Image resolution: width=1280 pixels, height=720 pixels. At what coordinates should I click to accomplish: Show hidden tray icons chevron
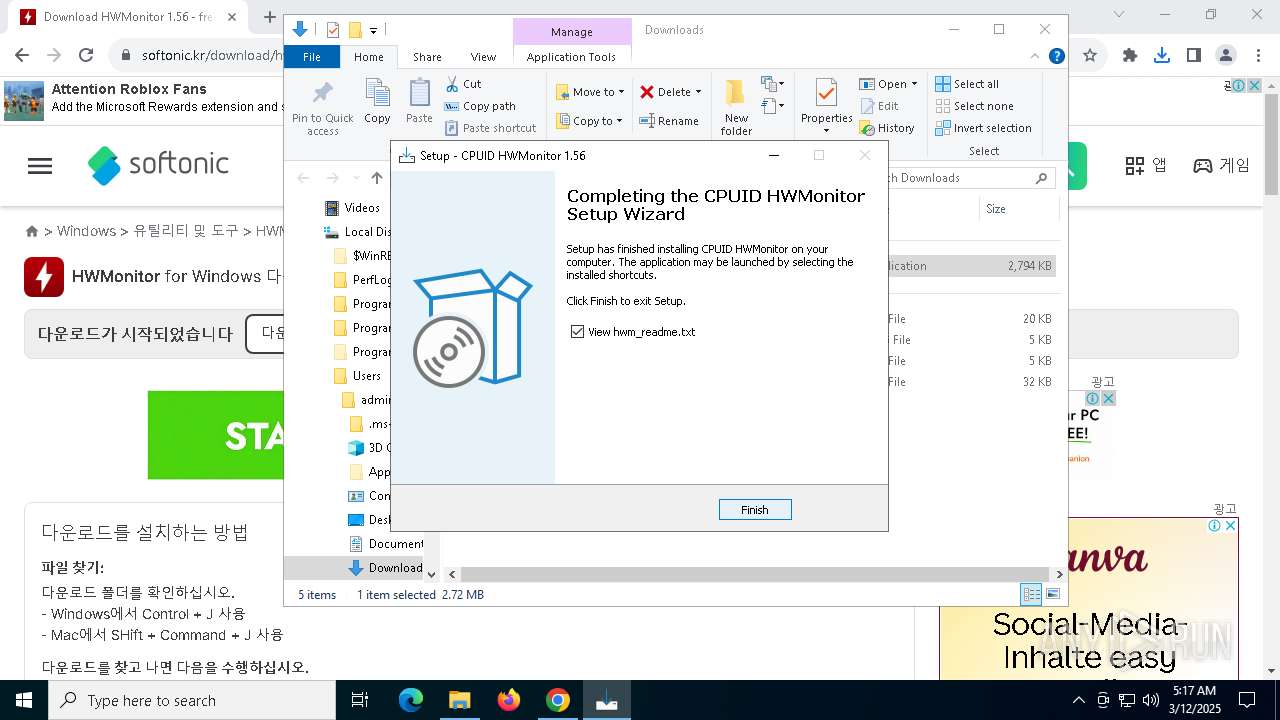[1079, 700]
